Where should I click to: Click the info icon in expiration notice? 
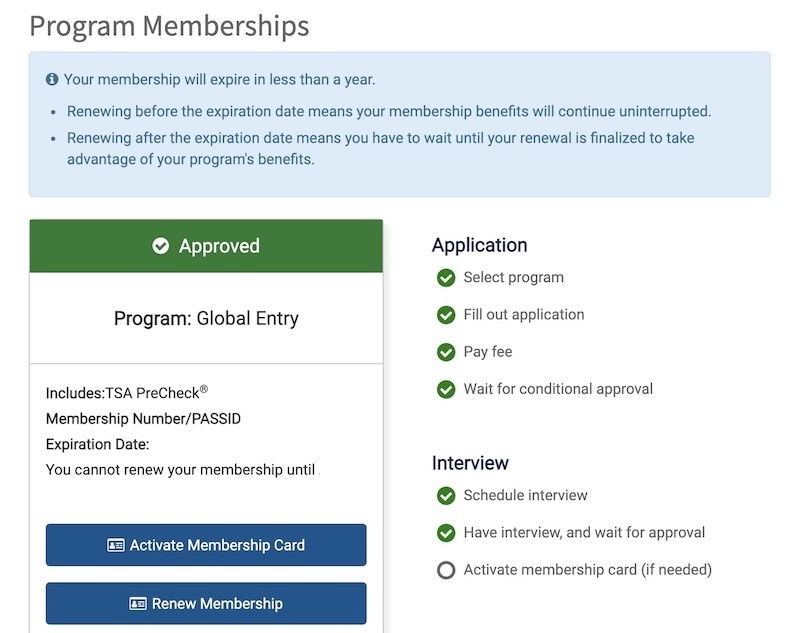point(52,79)
